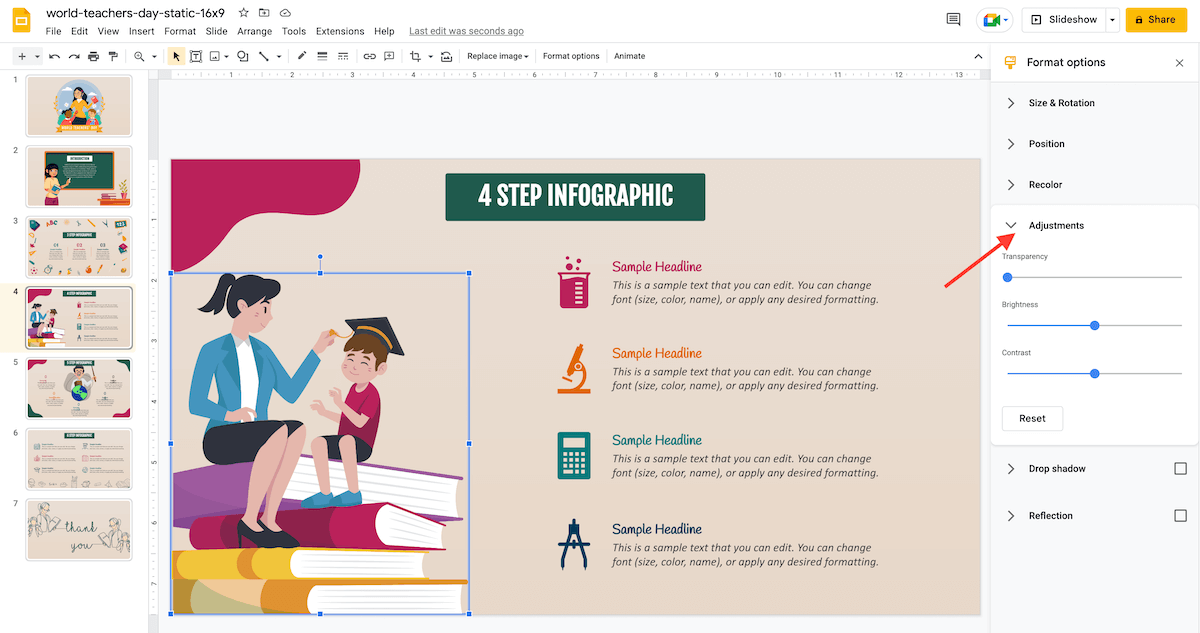Image resolution: width=1200 pixels, height=633 pixels.
Task: Toggle Present to a meeting icon
Action: pyautogui.click(x=989, y=19)
